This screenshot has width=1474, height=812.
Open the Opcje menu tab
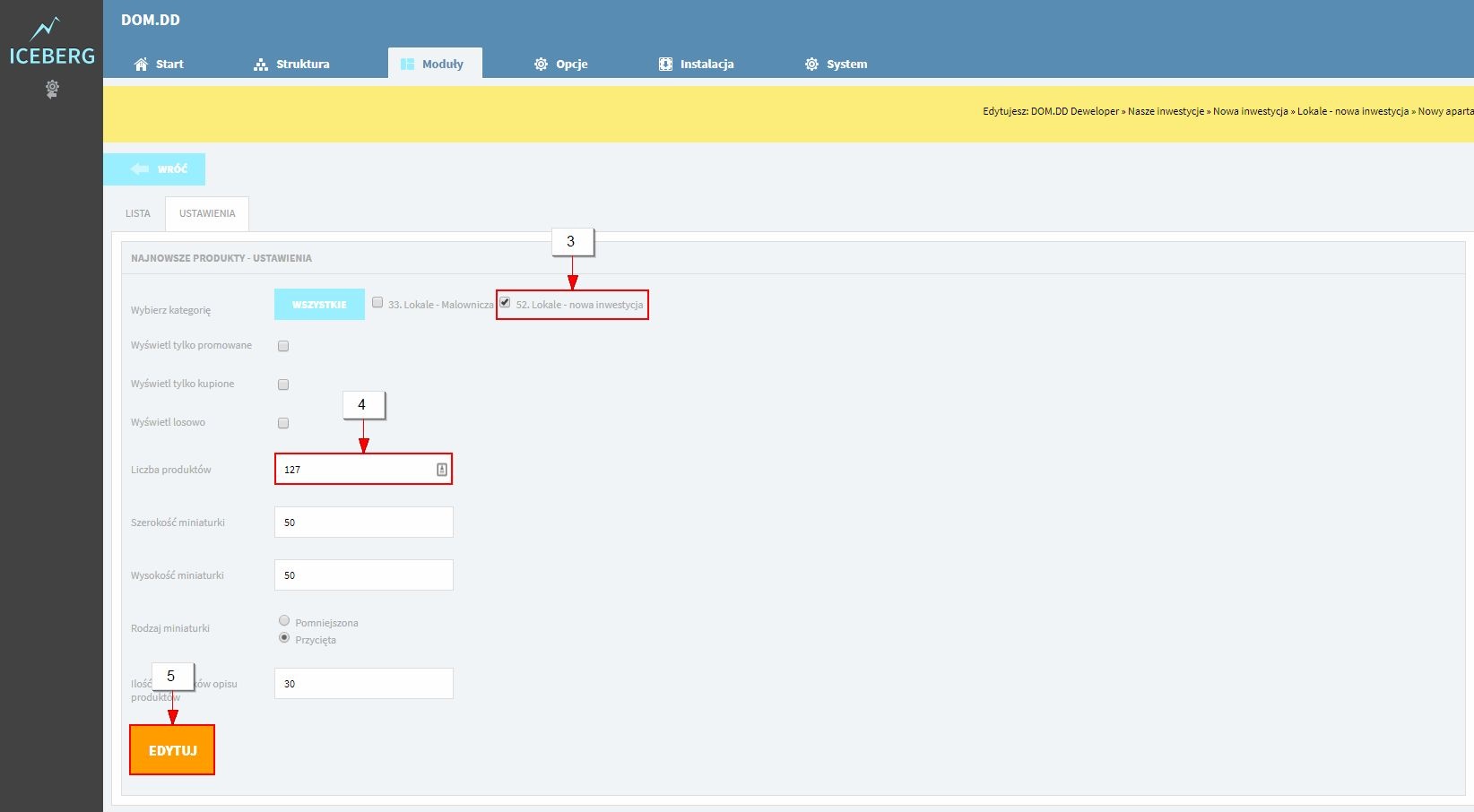click(561, 64)
